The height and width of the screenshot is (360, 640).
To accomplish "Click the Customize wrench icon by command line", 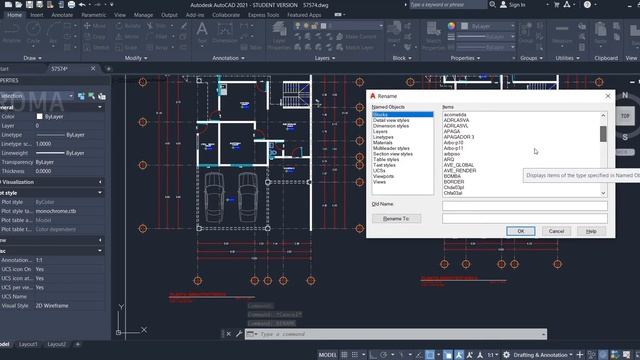I will (x=239, y=334).
